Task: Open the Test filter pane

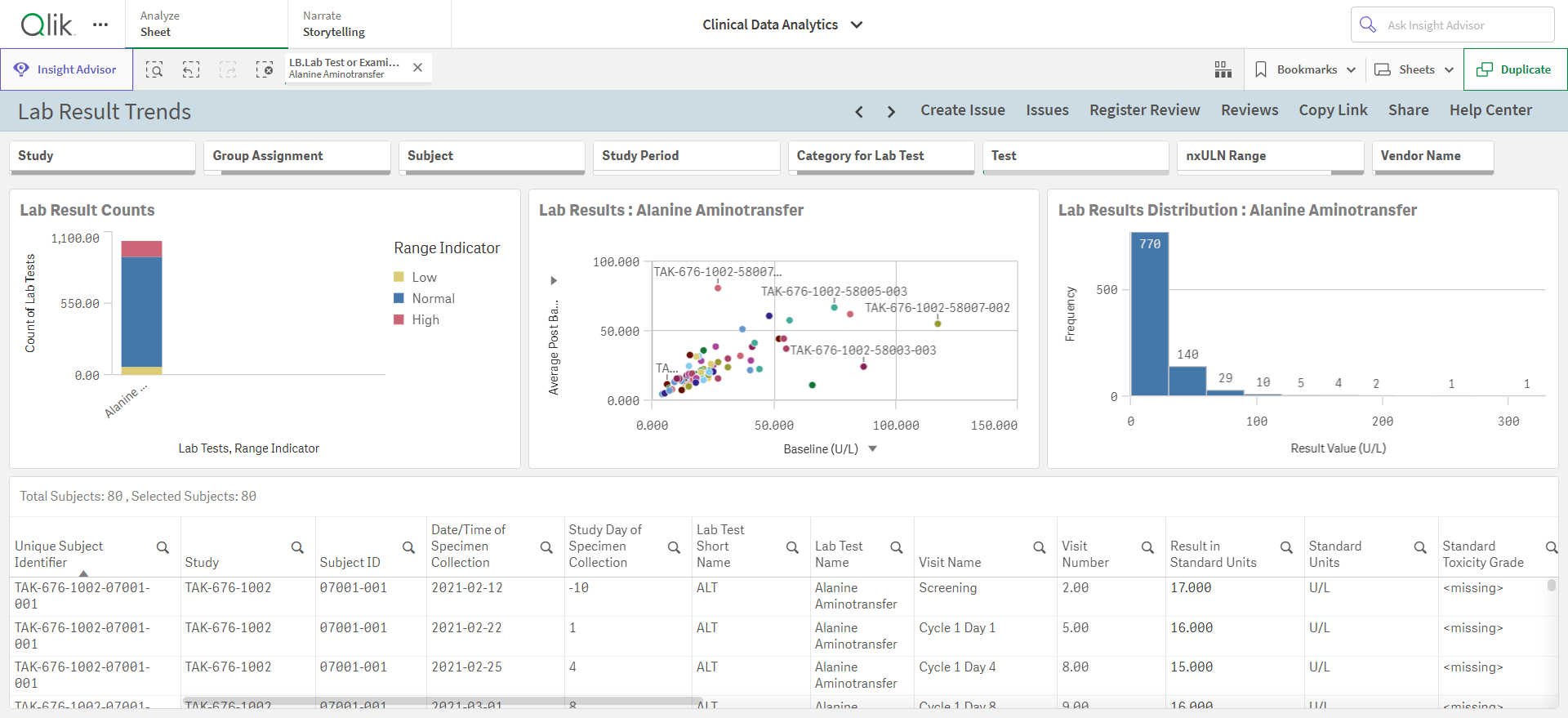Action: [1076, 157]
